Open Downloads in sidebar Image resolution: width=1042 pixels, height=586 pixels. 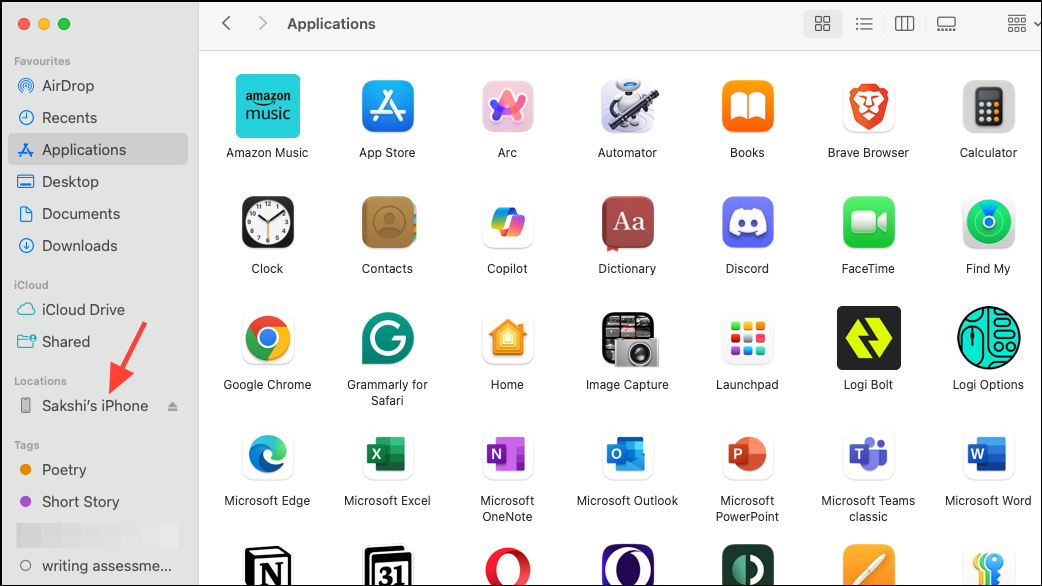tap(98, 245)
